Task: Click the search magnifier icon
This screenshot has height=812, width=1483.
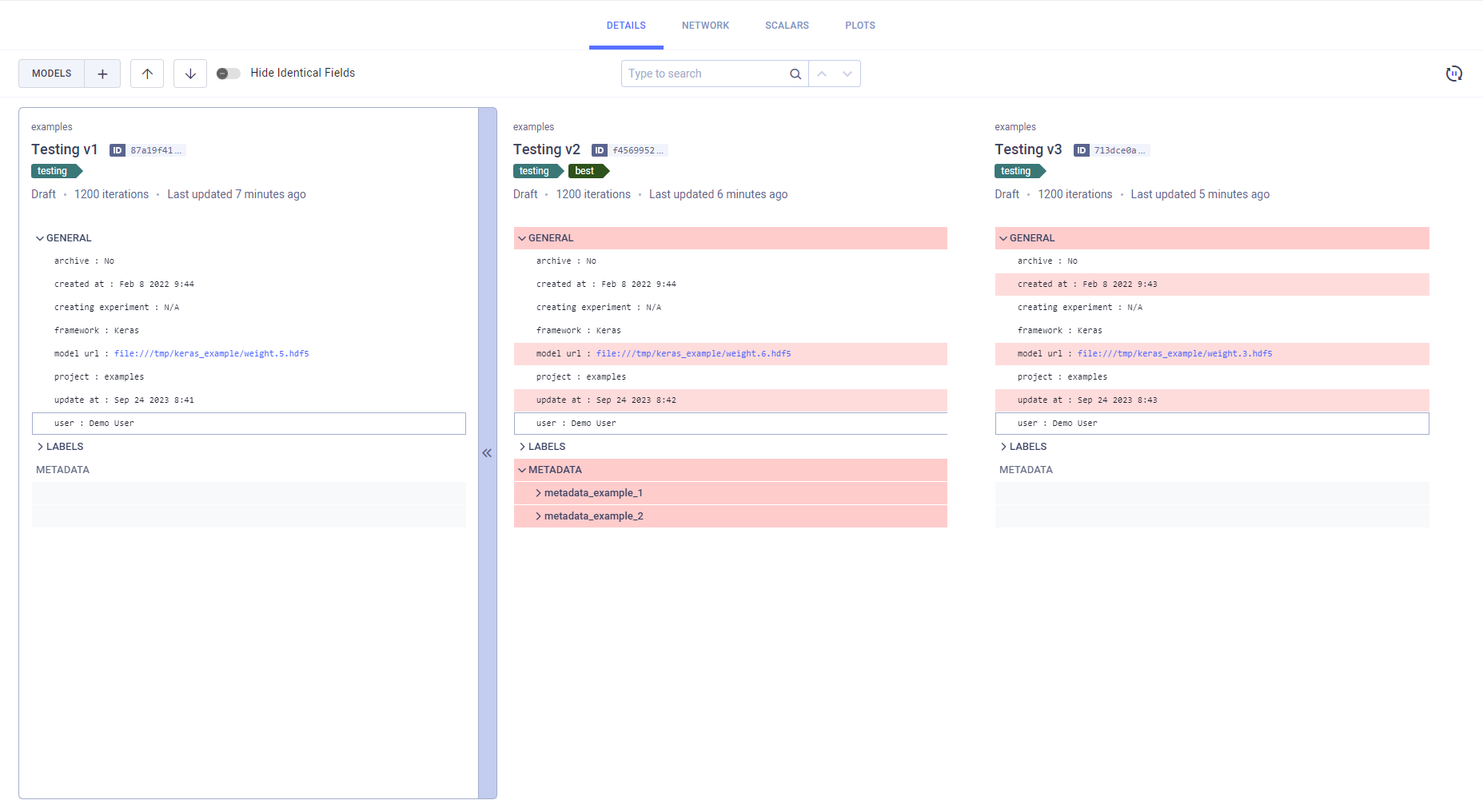Action: 795,74
